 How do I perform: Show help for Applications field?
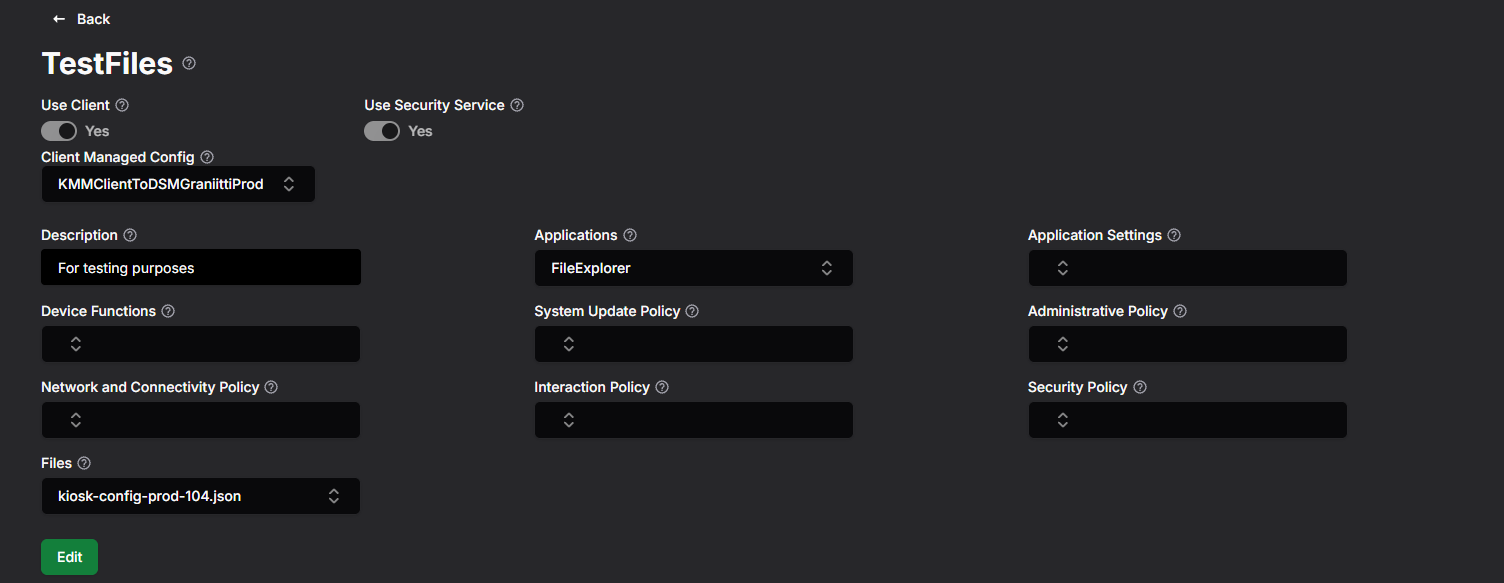[x=630, y=235]
